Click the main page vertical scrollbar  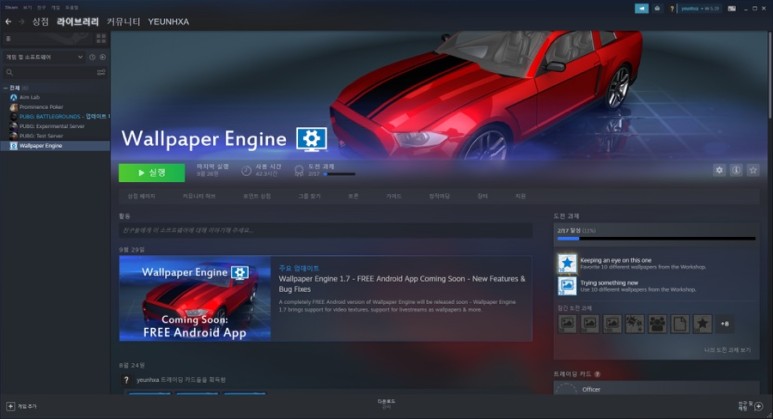pos(770,74)
